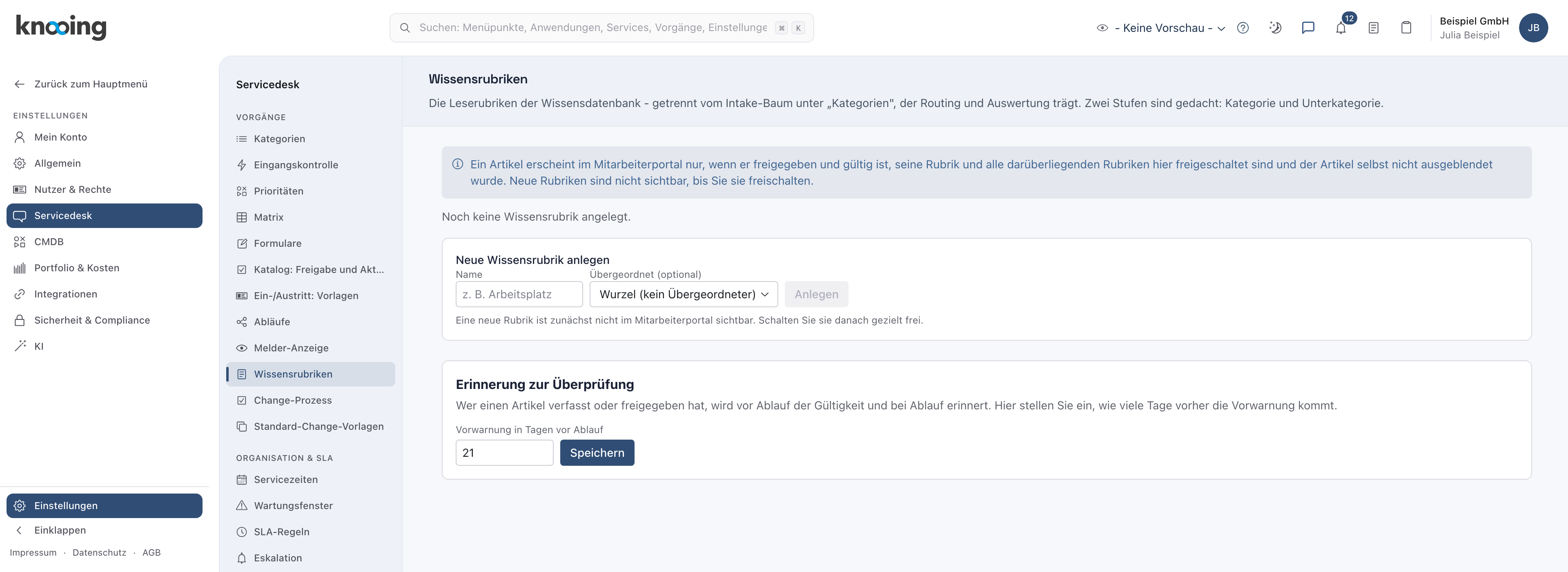1568x572 pixels.
Task: Click the Melder-Anzeige eye icon
Action: [242, 348]
